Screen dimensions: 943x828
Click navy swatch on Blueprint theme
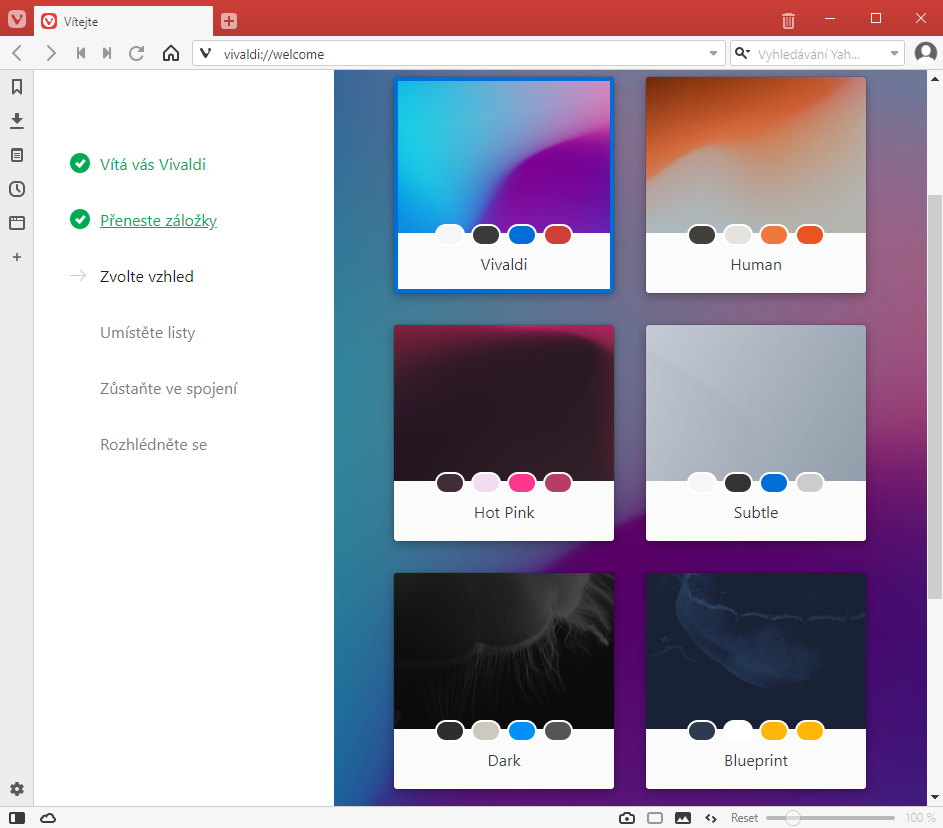tap(702, 731)
